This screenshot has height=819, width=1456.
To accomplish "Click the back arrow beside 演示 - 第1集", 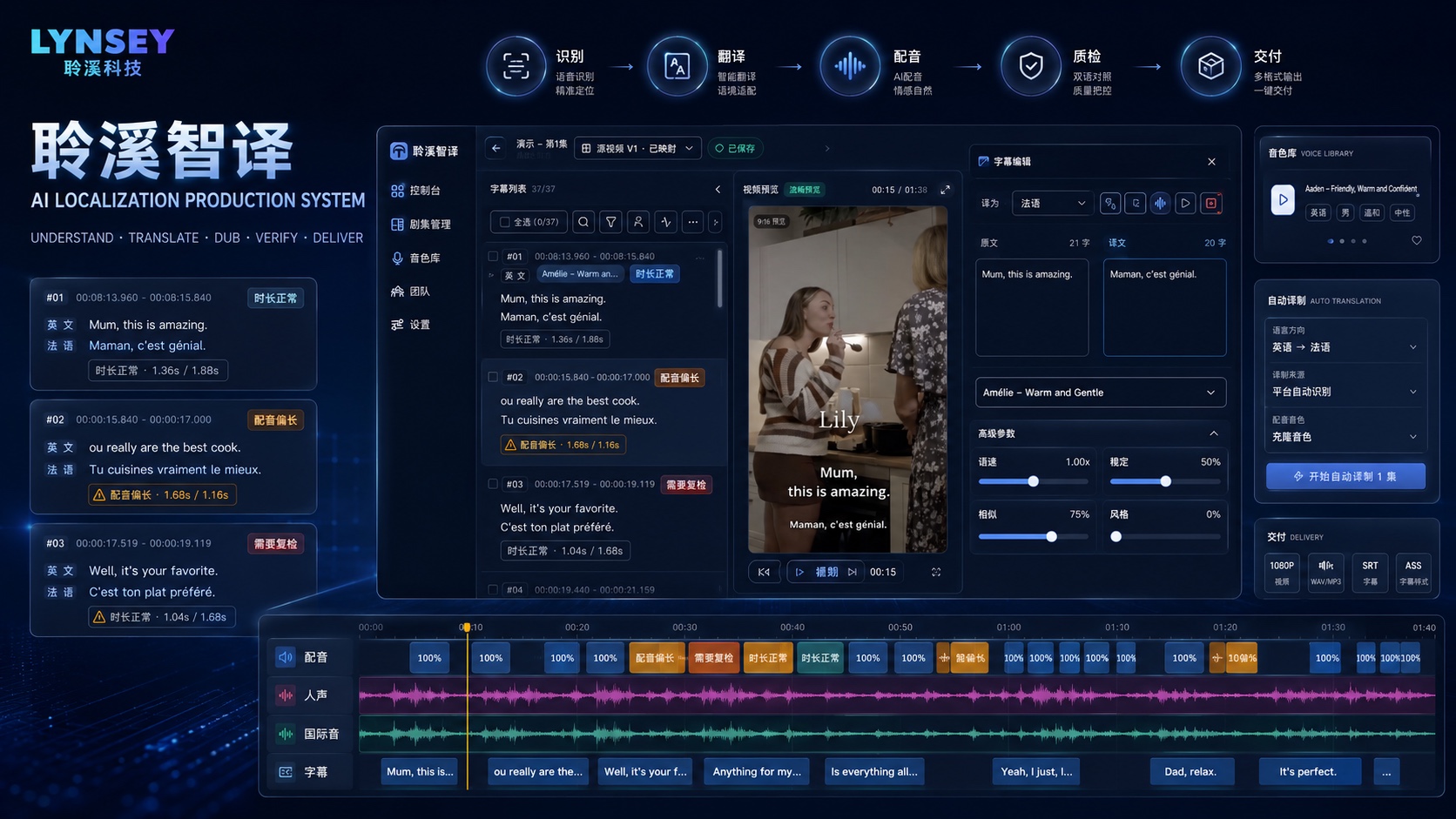I will (495, 148).
